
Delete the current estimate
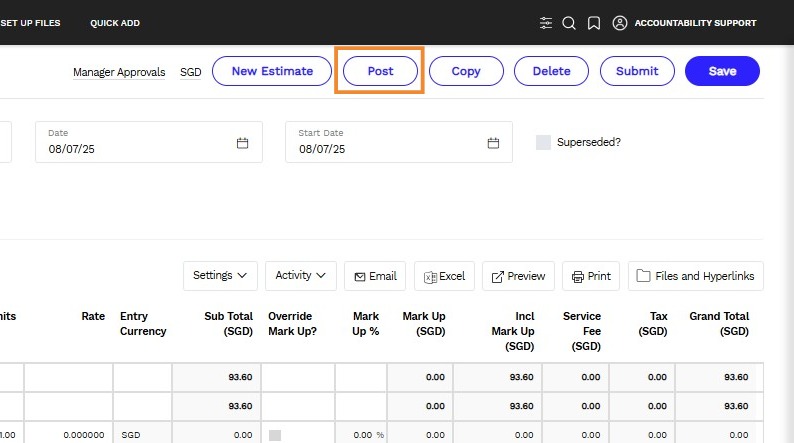[x=551, y=71]
